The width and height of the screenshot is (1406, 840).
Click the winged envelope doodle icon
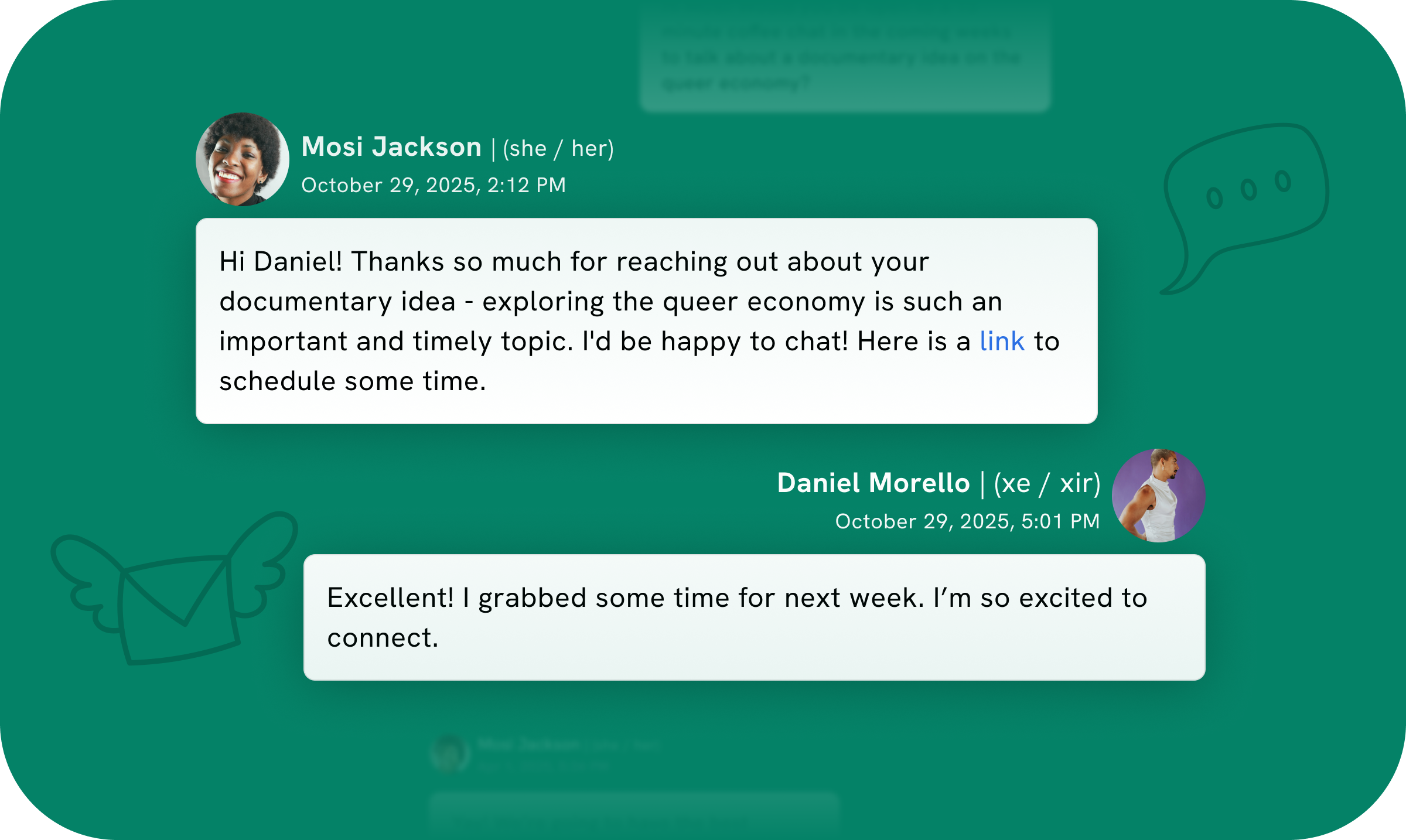tap(175, 588)
